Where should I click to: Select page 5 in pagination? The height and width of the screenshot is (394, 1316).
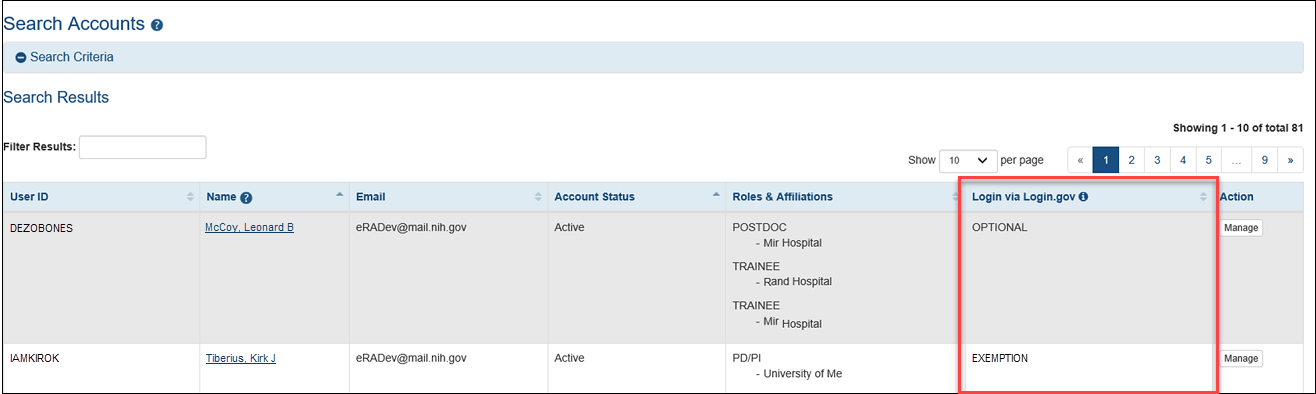(x=1208, y=160)
